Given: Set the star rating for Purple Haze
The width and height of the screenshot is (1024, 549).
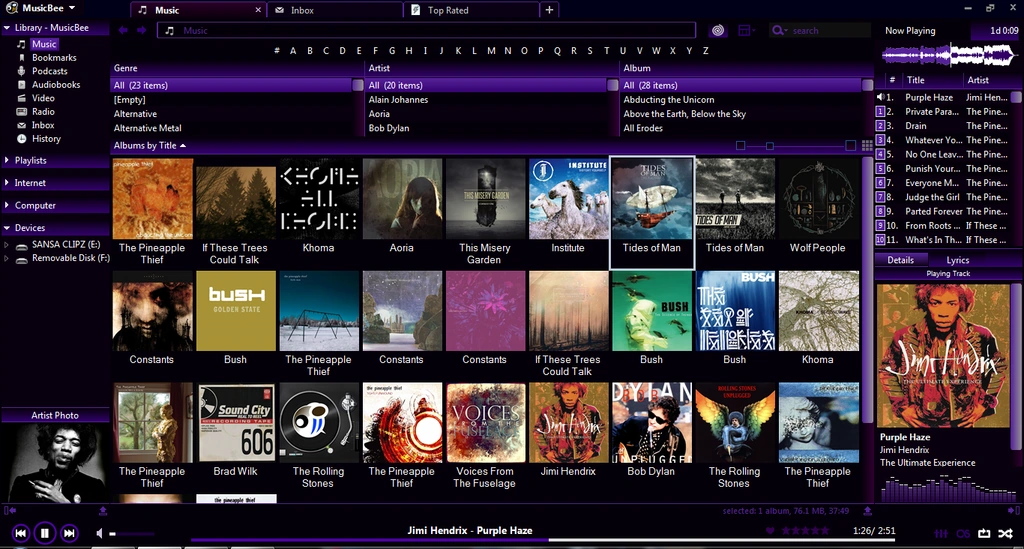Looking at the screenshot, I should [x=806, y=531].
